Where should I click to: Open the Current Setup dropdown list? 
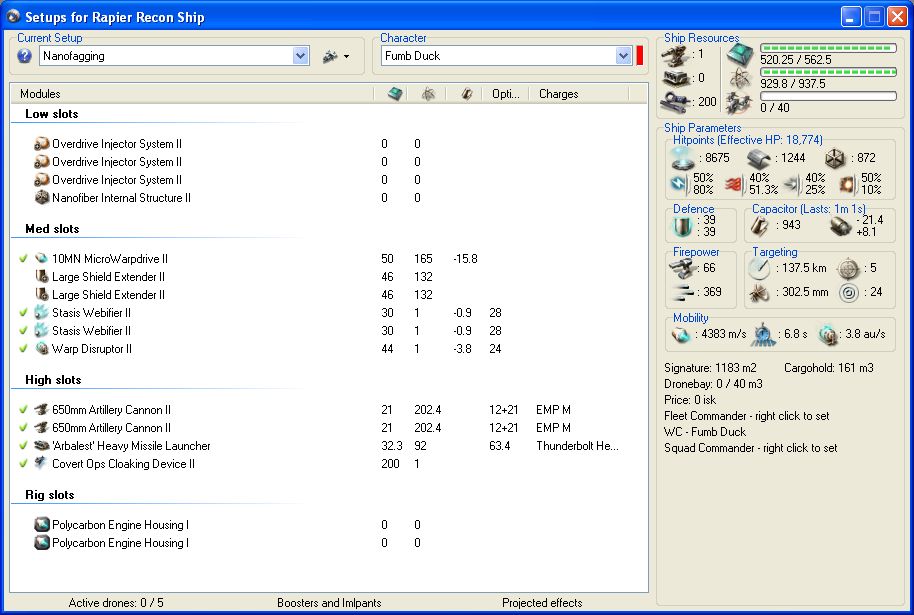pos(301,57)
